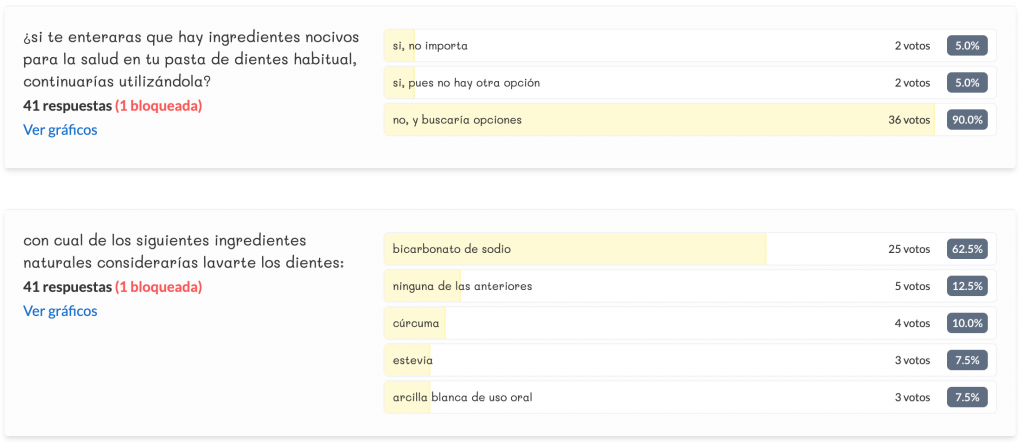Click the 90.0% percentage badge
Image resolution: width=1024 pixels, height=442 pixels.
(x=967, y=120)
